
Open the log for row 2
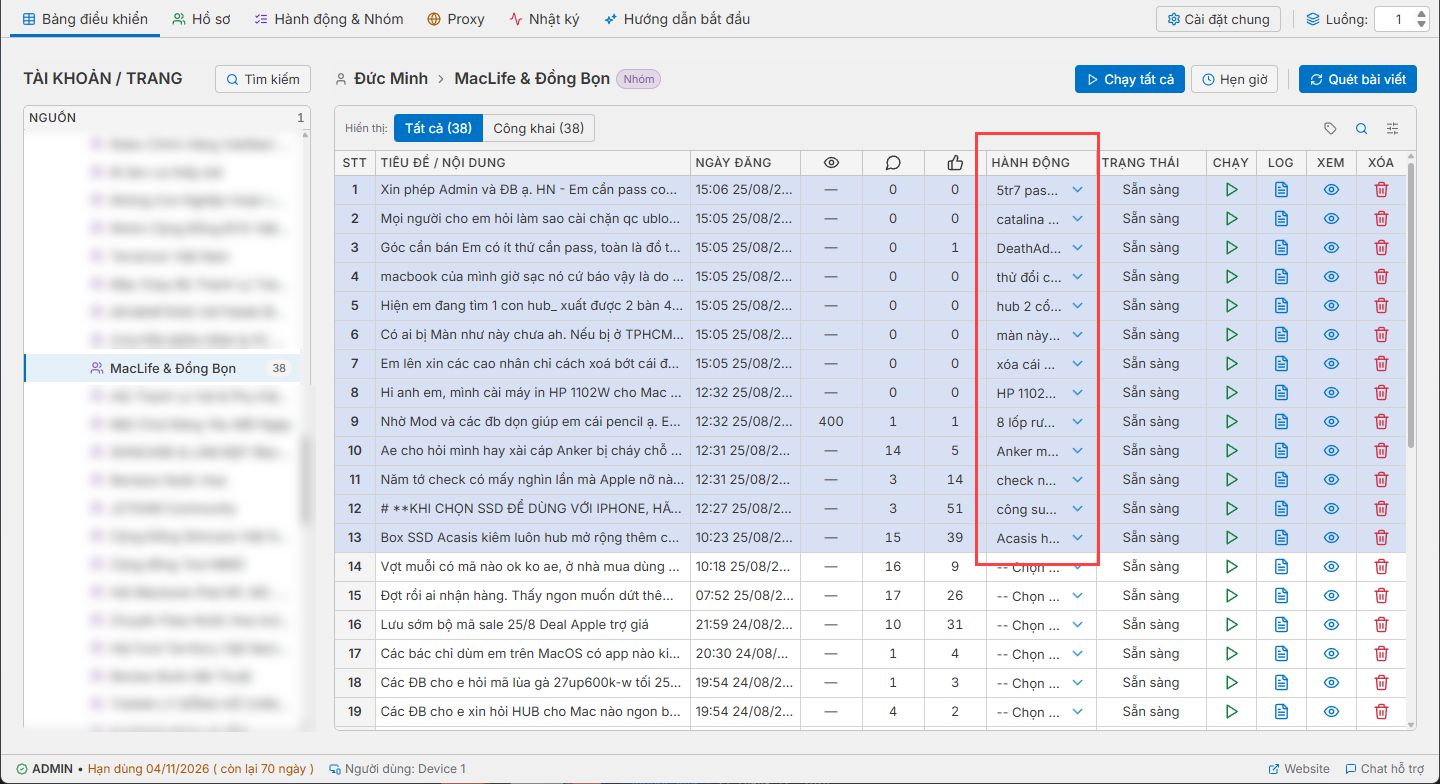coord(1281,219)
